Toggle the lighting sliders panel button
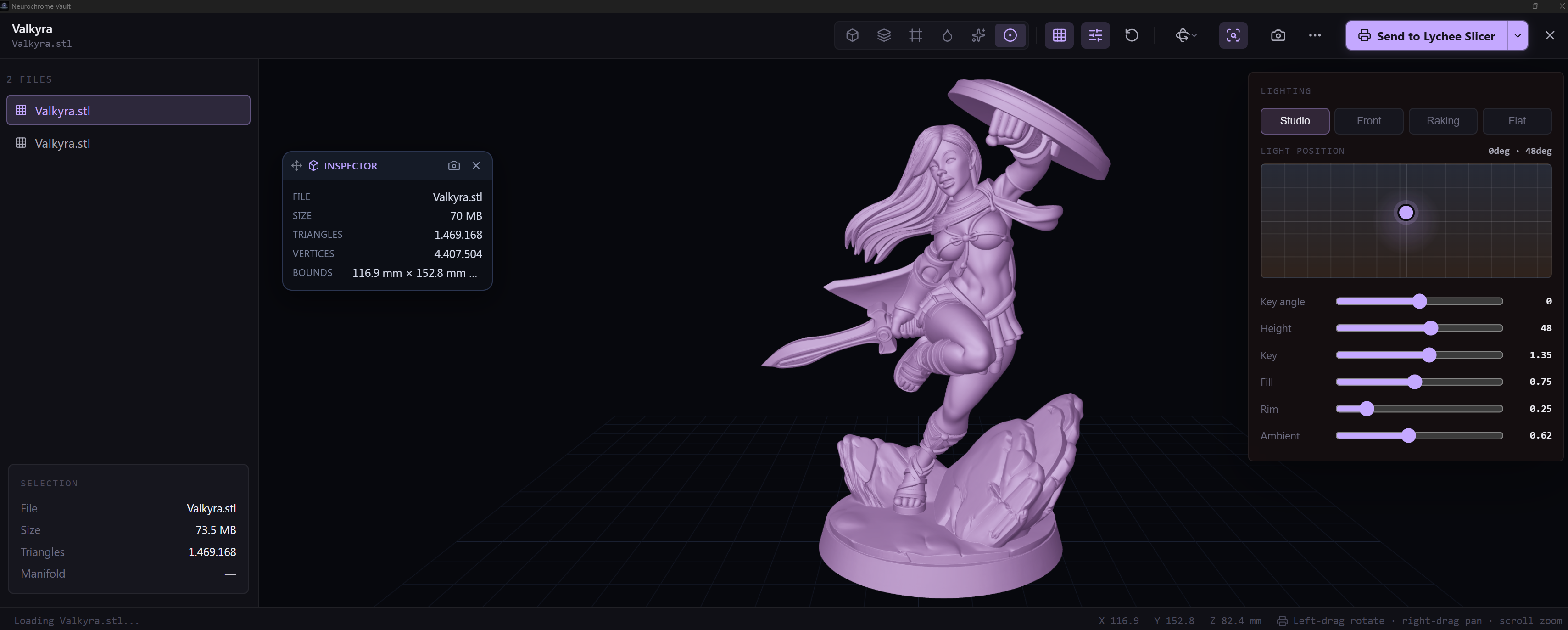Viewport: 1568px width, 630px height. click(x=1095, y=35)
